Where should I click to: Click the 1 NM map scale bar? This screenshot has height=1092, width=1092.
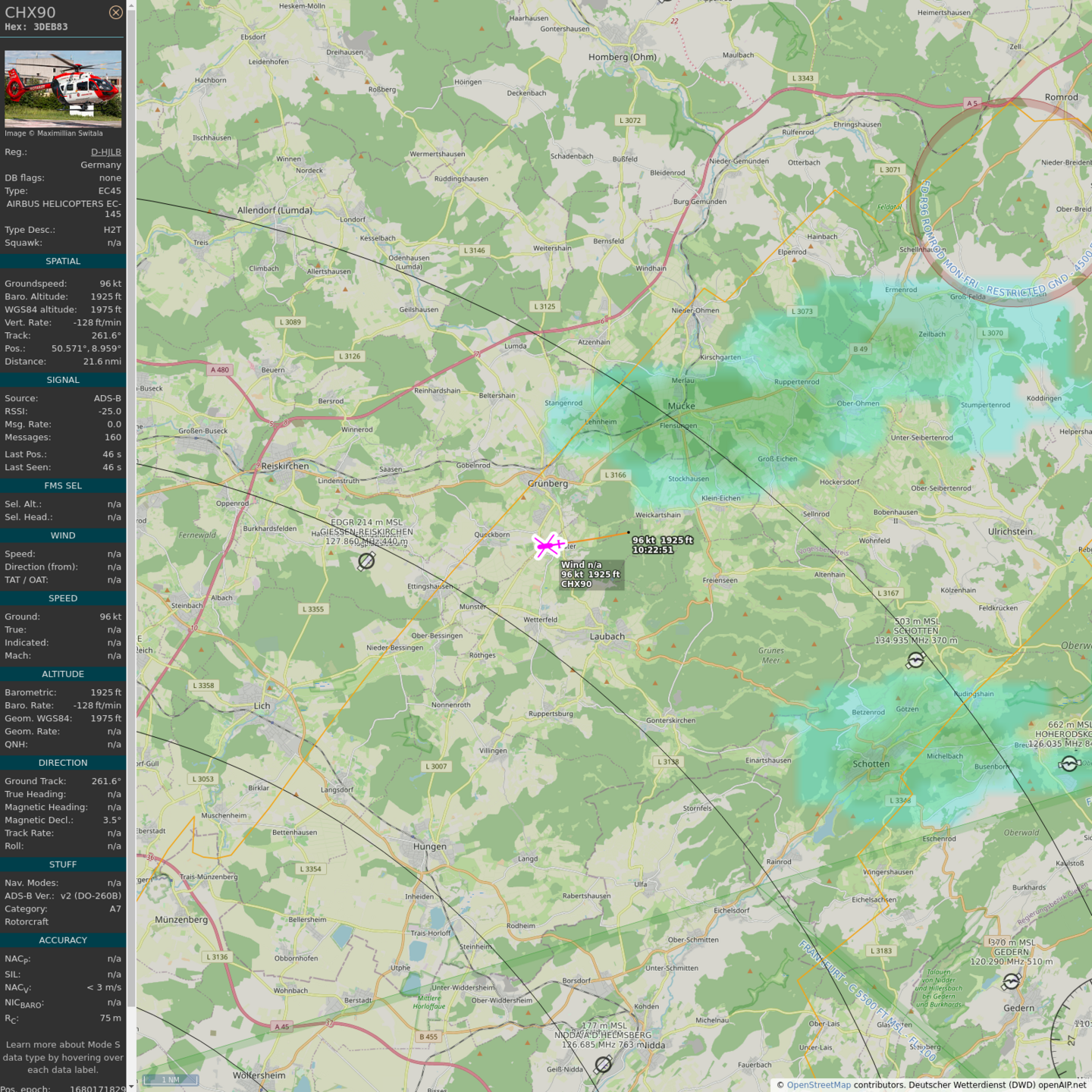tap(171, 1079)
